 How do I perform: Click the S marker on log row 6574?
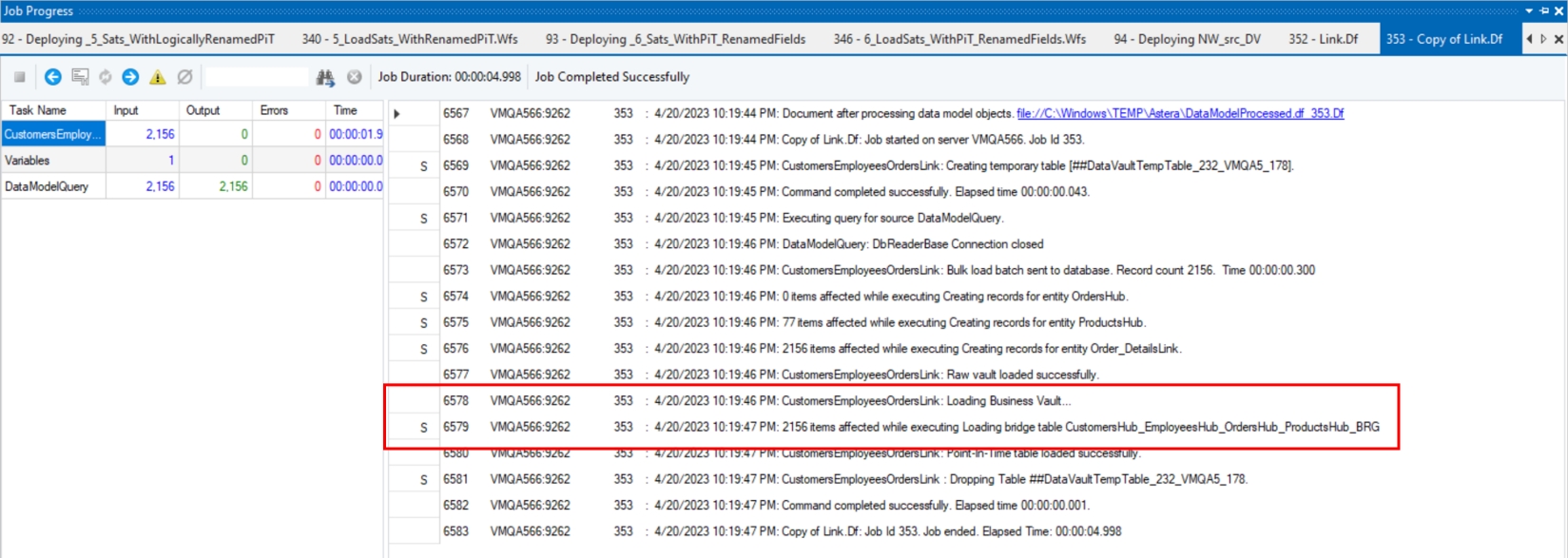click(424, 297)
